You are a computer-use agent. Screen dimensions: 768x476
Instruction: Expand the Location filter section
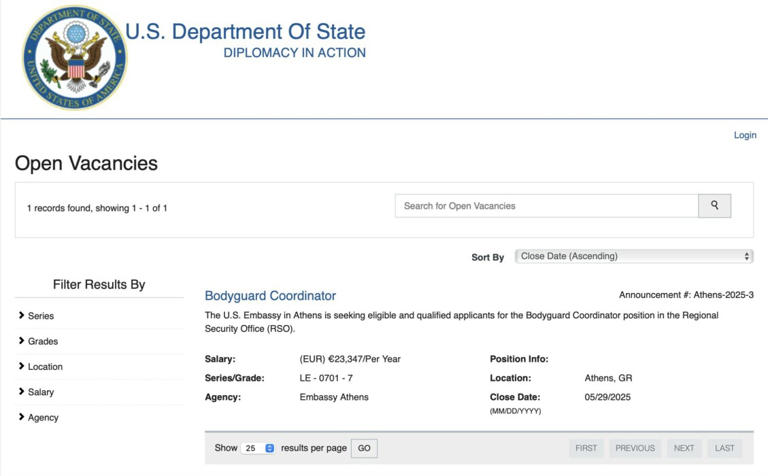coord(45,367)
